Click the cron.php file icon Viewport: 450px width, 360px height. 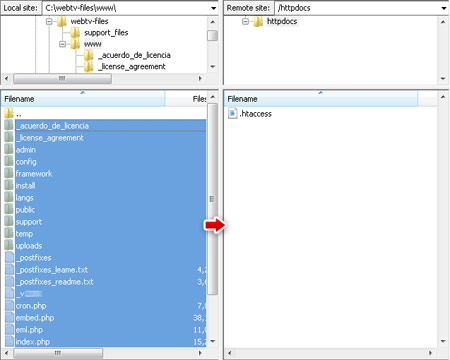tap(9, 305)
